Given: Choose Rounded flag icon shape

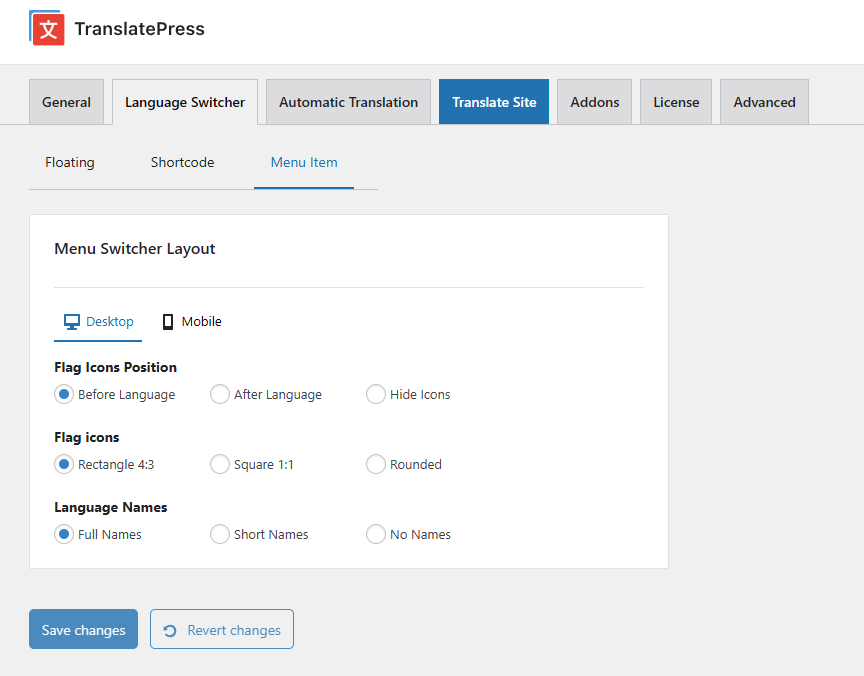Looking at the screenshot, I should click(376, 464).
